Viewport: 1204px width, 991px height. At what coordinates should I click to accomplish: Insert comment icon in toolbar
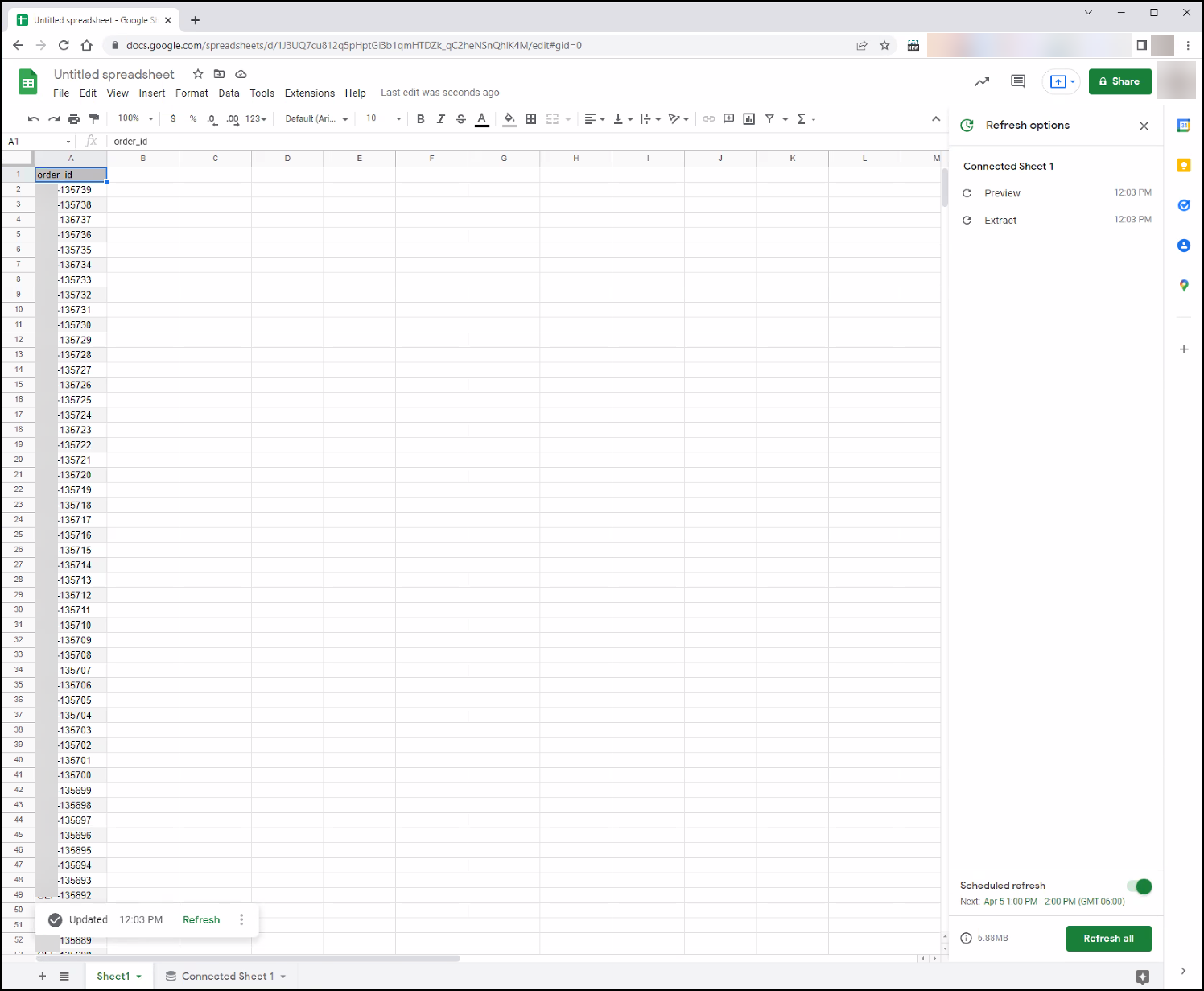click(x=729, y=119)
